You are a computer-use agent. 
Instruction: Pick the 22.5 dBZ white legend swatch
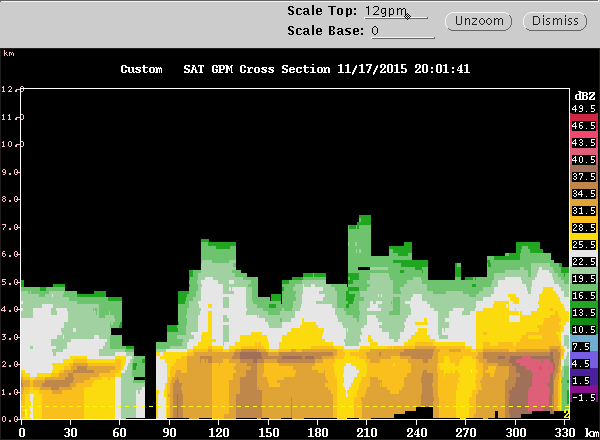tap(583, 261)
